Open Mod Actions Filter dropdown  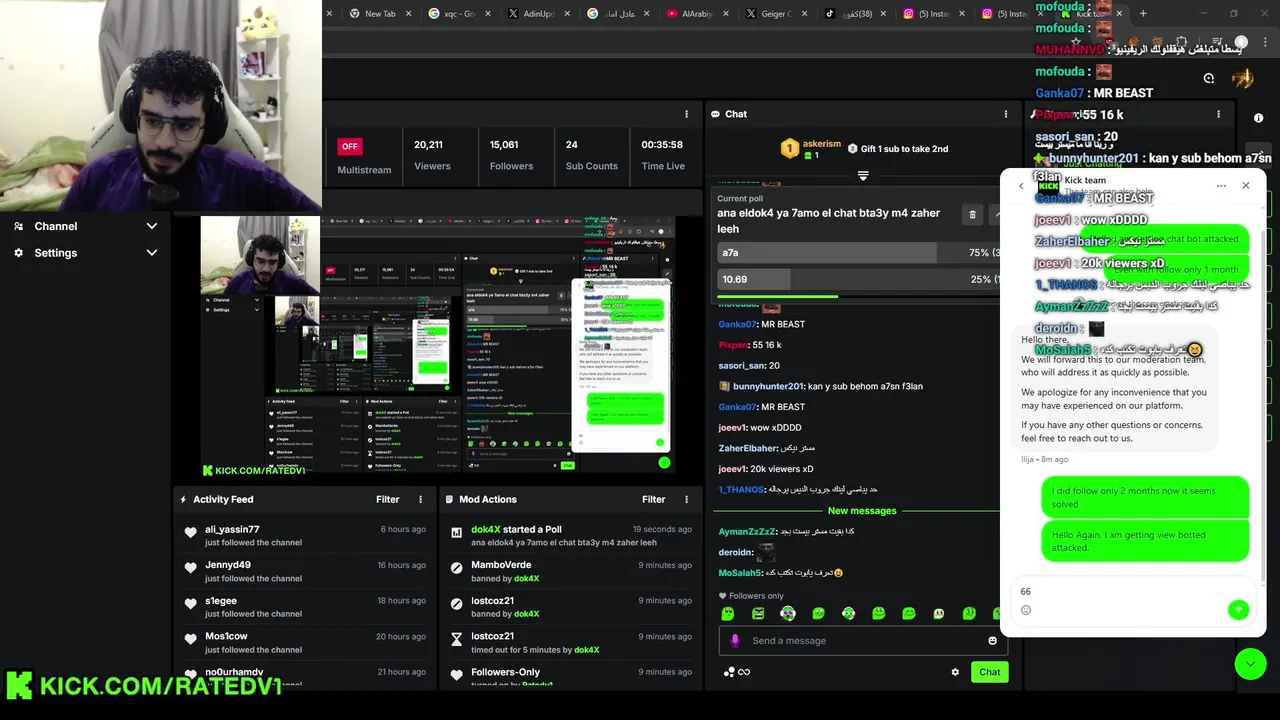point(653,499)
